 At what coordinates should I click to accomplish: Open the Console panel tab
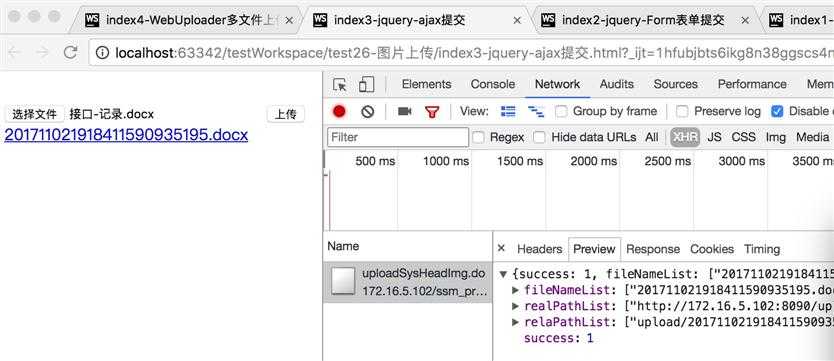[493, 84]
